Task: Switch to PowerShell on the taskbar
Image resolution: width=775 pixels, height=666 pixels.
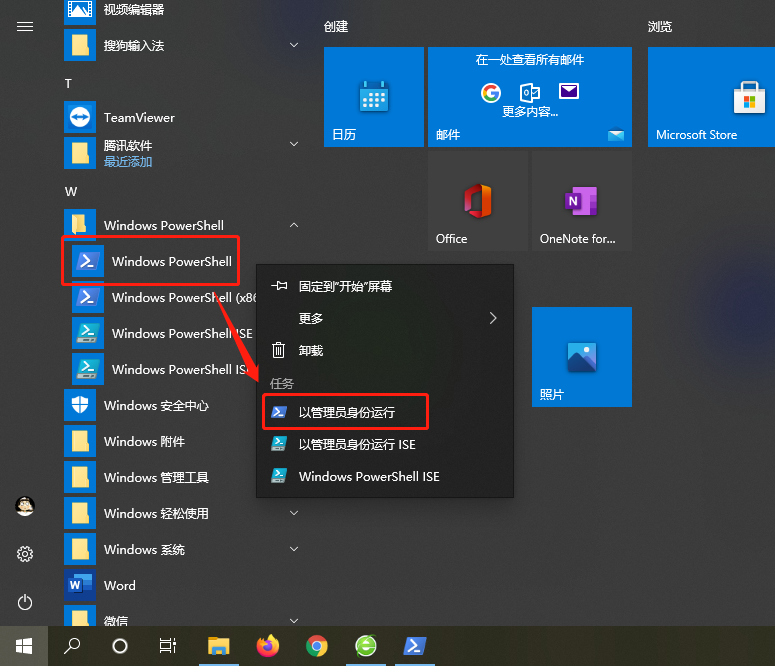Action: (x=415, y=646)
